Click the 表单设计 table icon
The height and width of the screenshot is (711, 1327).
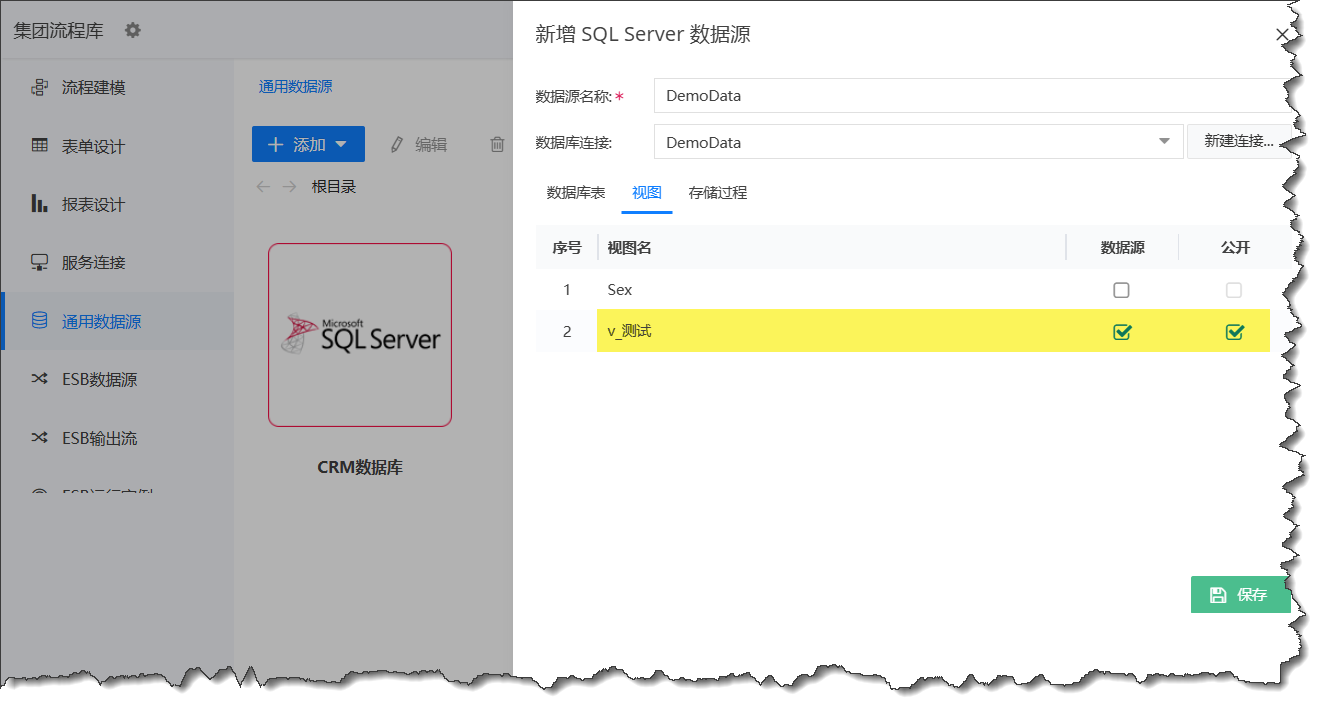[x=40, y=146]
